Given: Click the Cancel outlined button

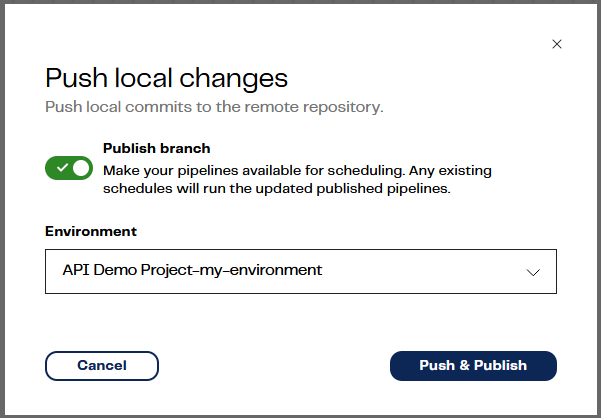Looking at the screenshot, I should (x=102, y=366).
